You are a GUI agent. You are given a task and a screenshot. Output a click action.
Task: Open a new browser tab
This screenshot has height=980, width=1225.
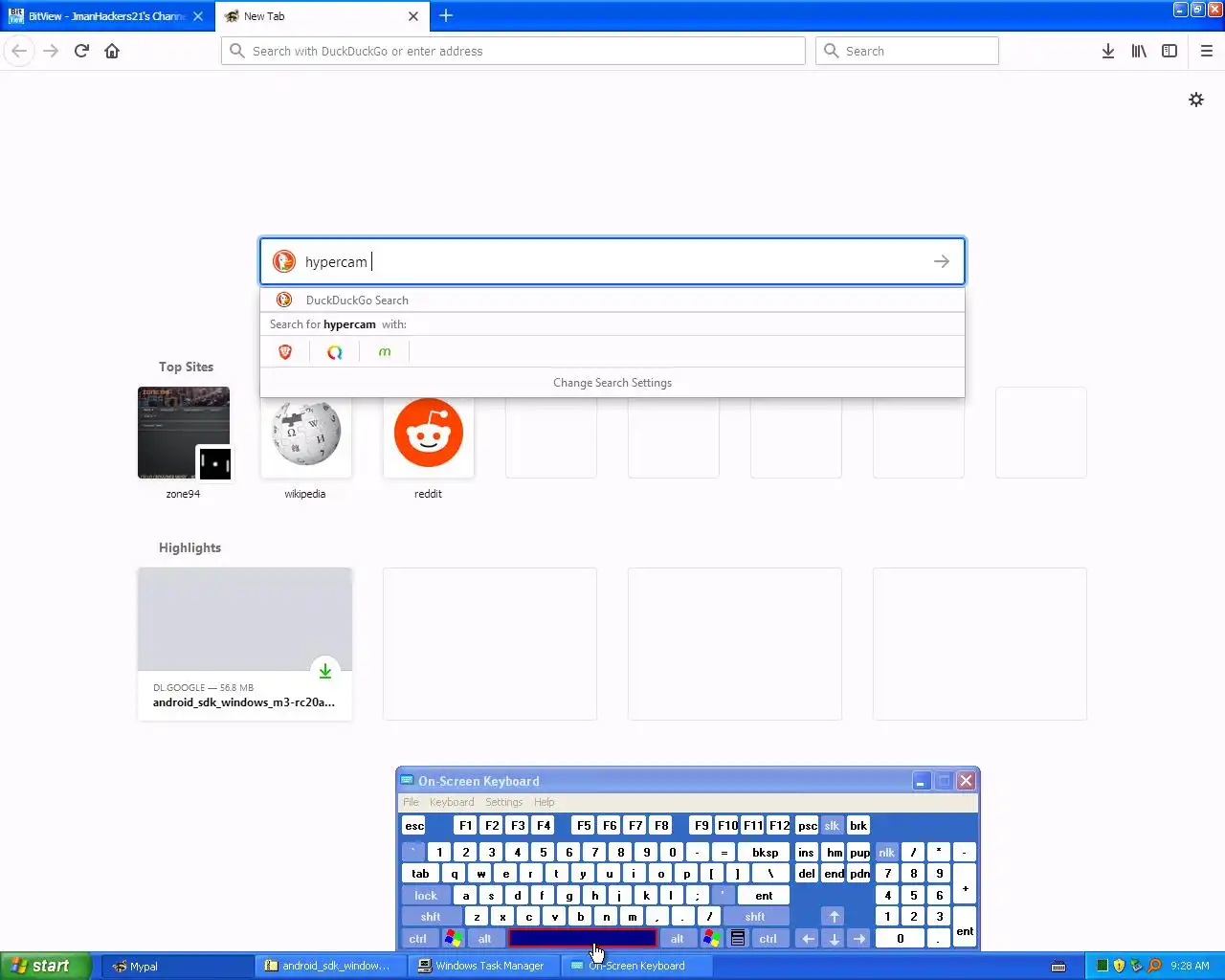446,15
